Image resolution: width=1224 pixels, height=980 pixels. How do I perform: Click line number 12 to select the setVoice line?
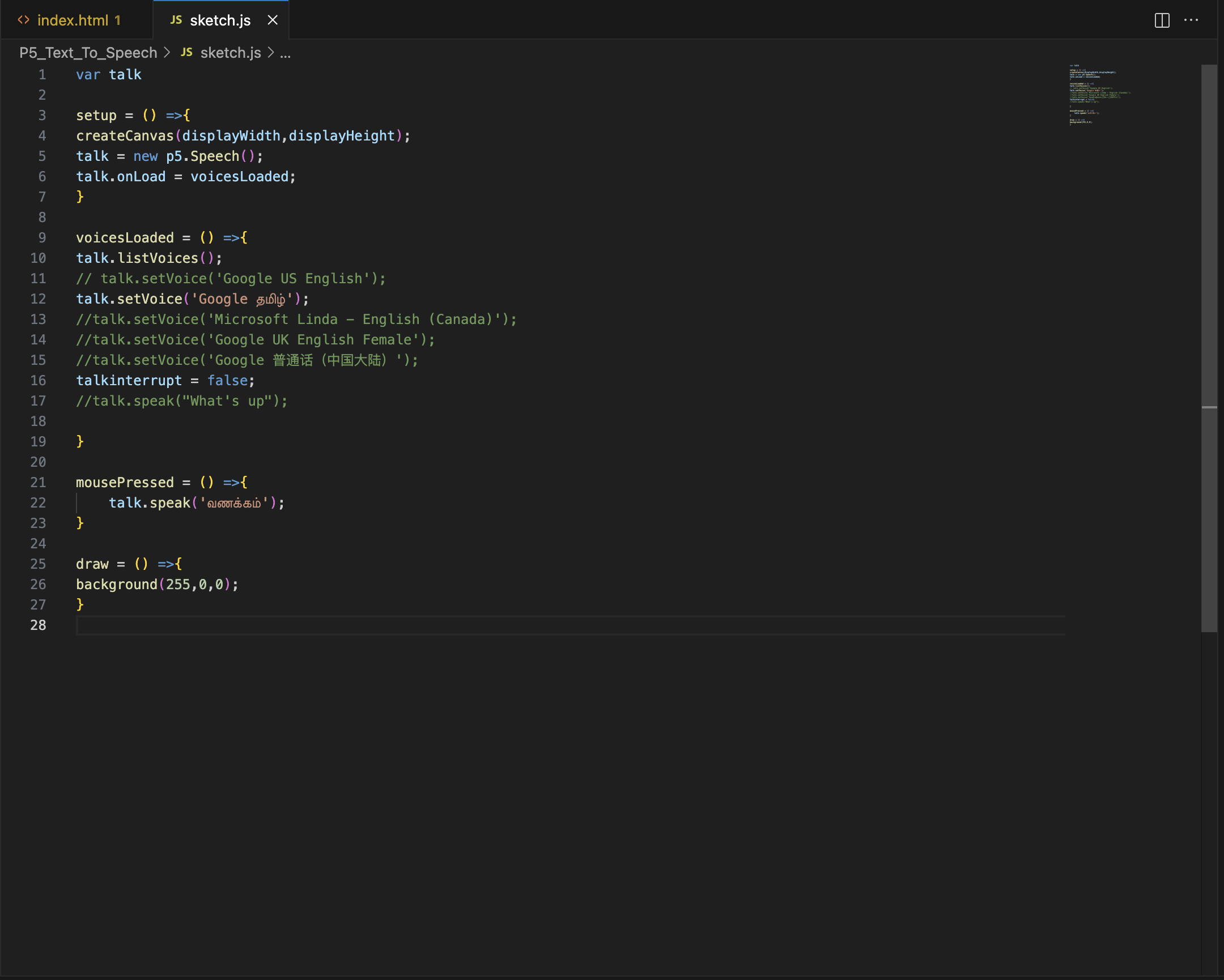(38, 299)
